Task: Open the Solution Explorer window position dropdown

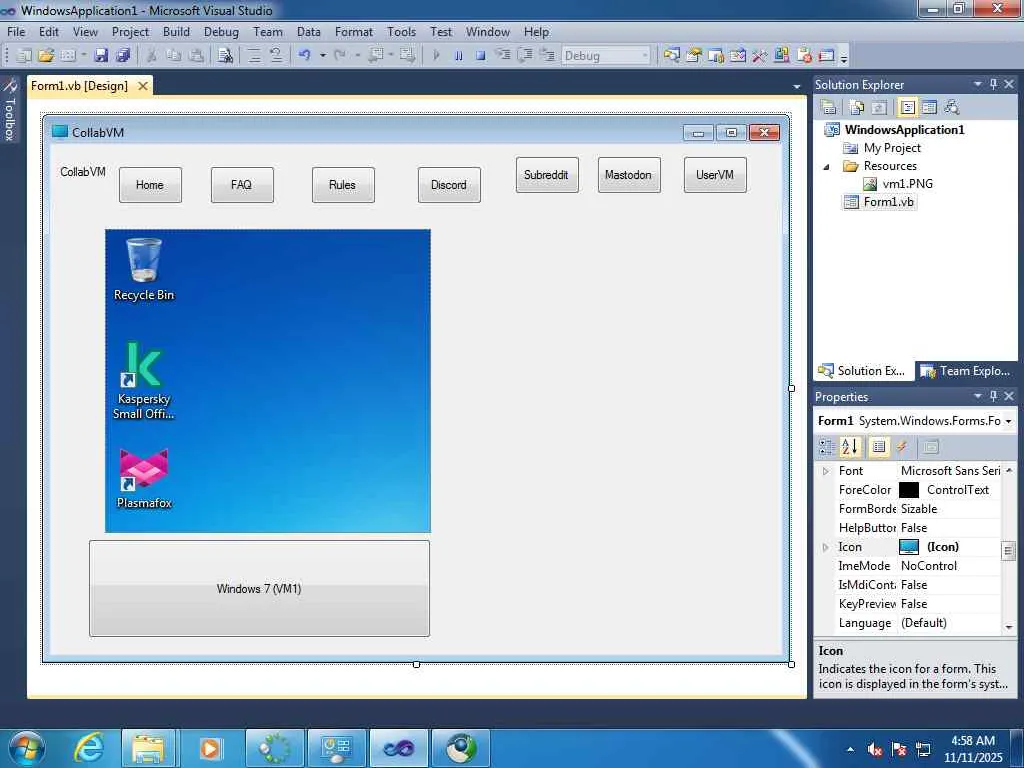Action: (978, 84)
